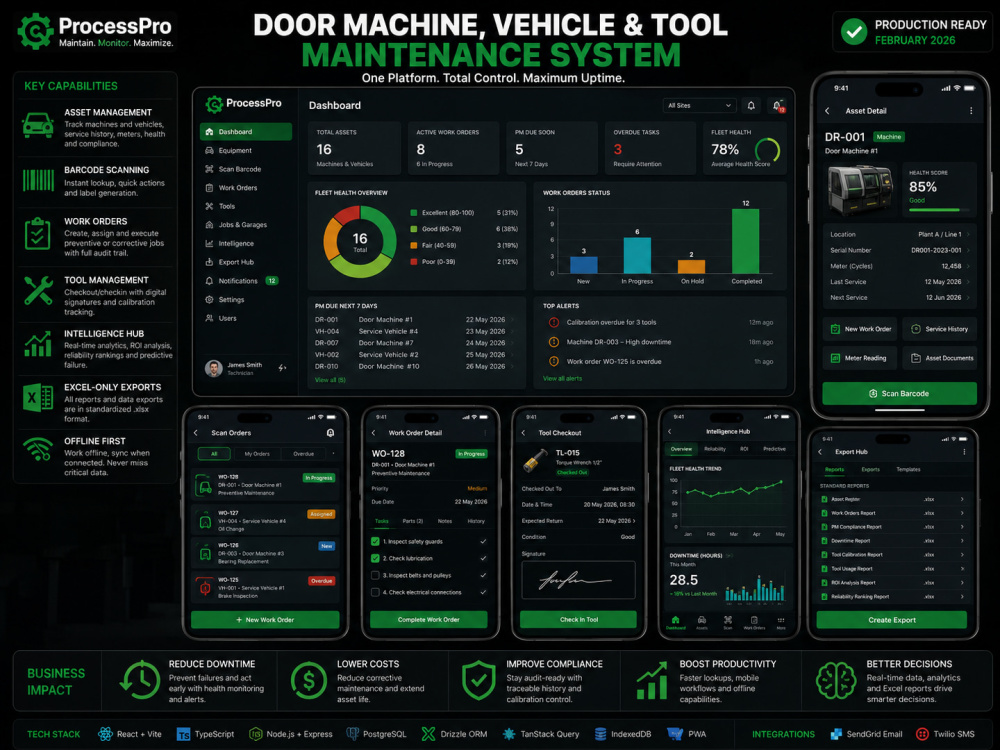This screenshot has width=1000, height=750.
Task: Select the All filter tab in Scan Orders
Action: coord(214,453)
